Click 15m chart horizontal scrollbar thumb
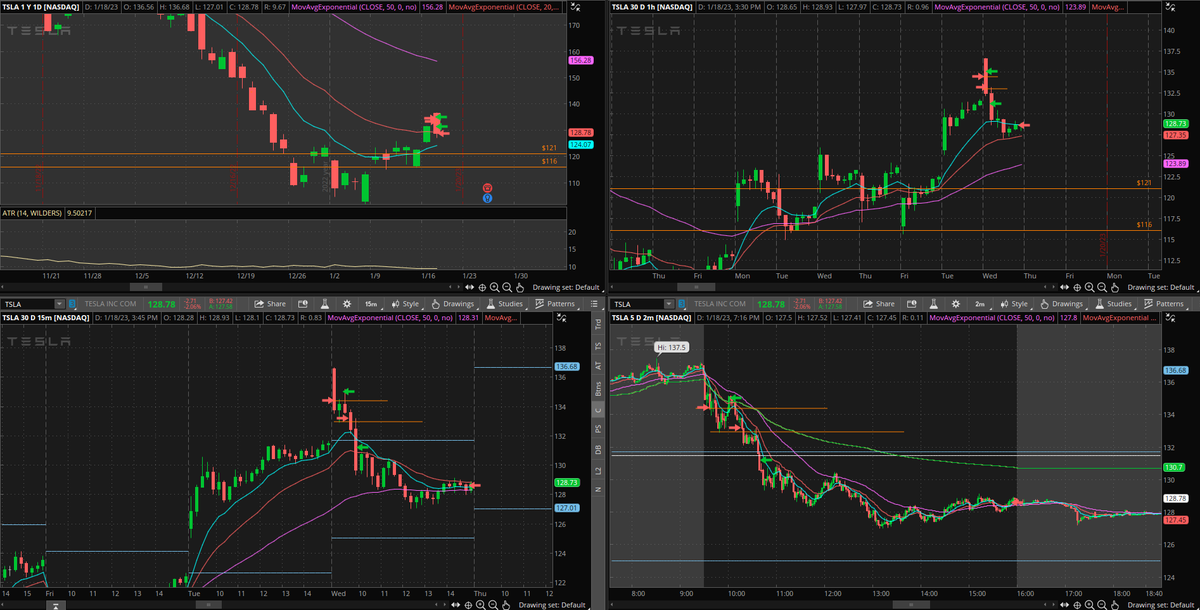This screenshot has width=1200, height=610. [208, 604]
